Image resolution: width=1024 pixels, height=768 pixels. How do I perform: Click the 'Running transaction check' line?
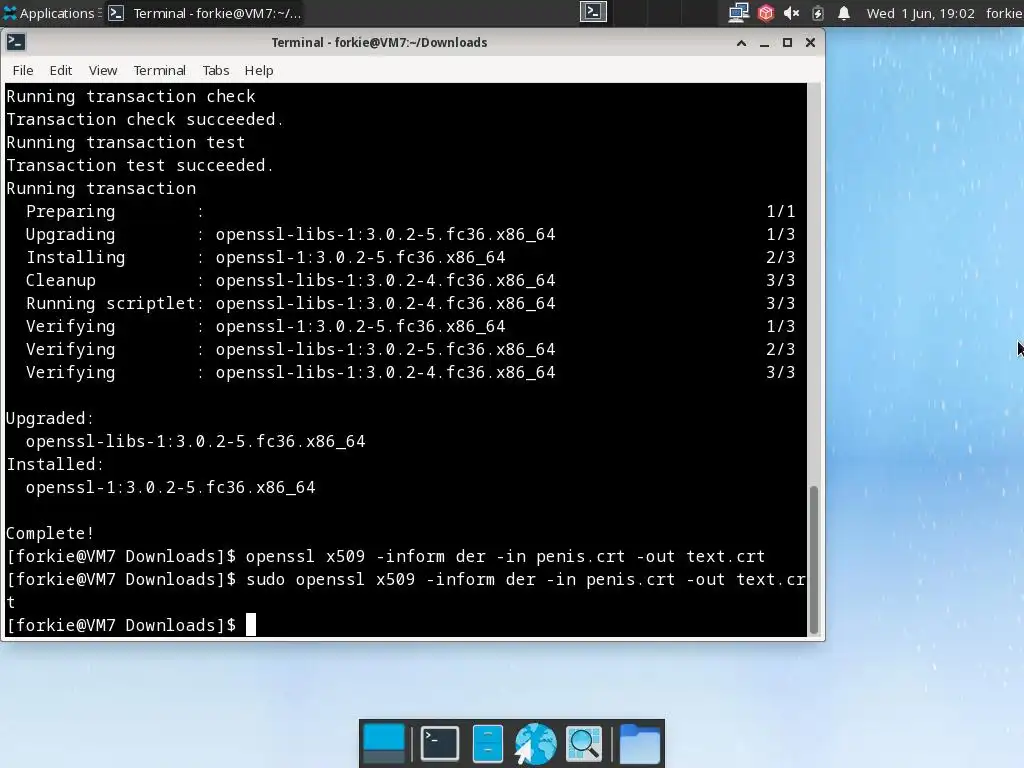(x=131, y=97)
